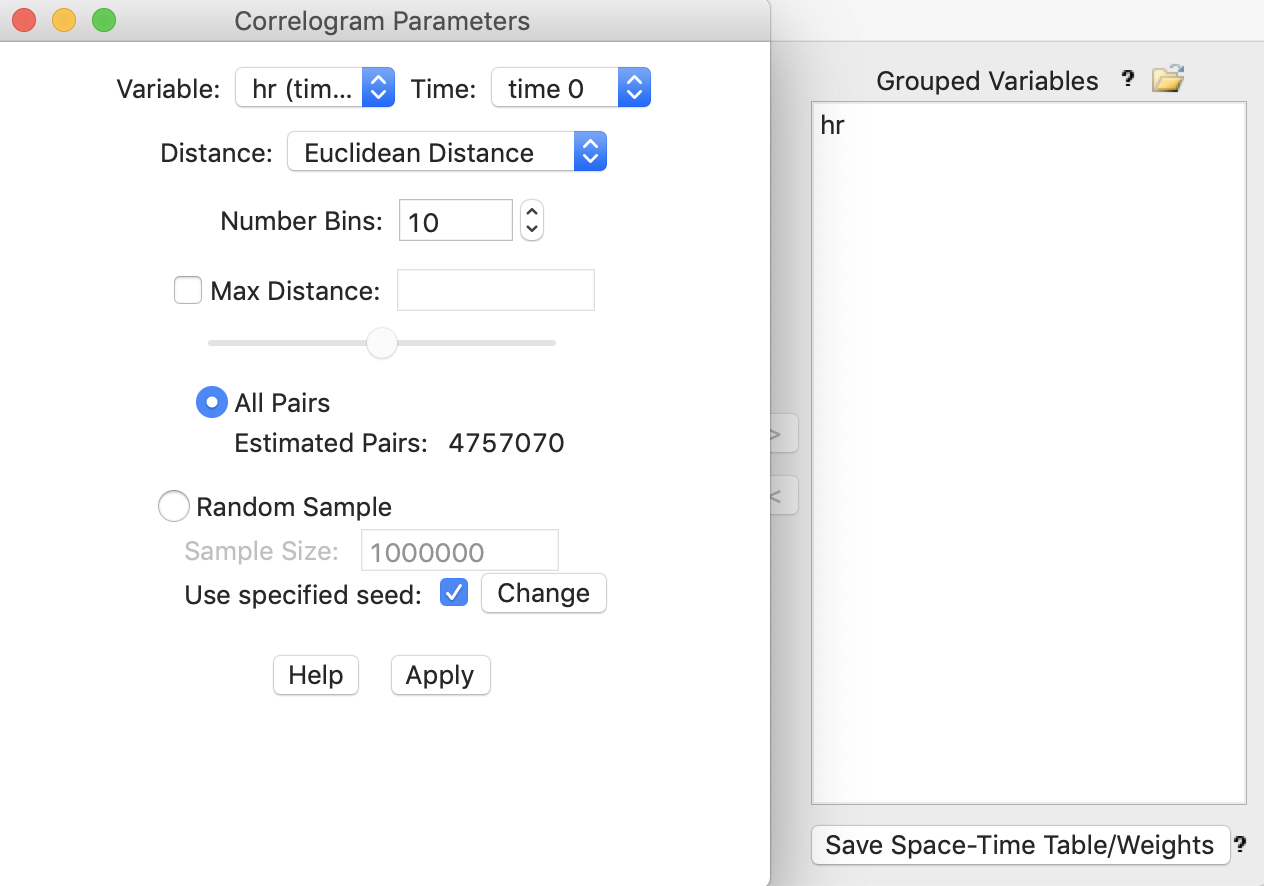Uncheck the Use specified seed checkbox
The image size is (1264, 886).
point(453,592)
